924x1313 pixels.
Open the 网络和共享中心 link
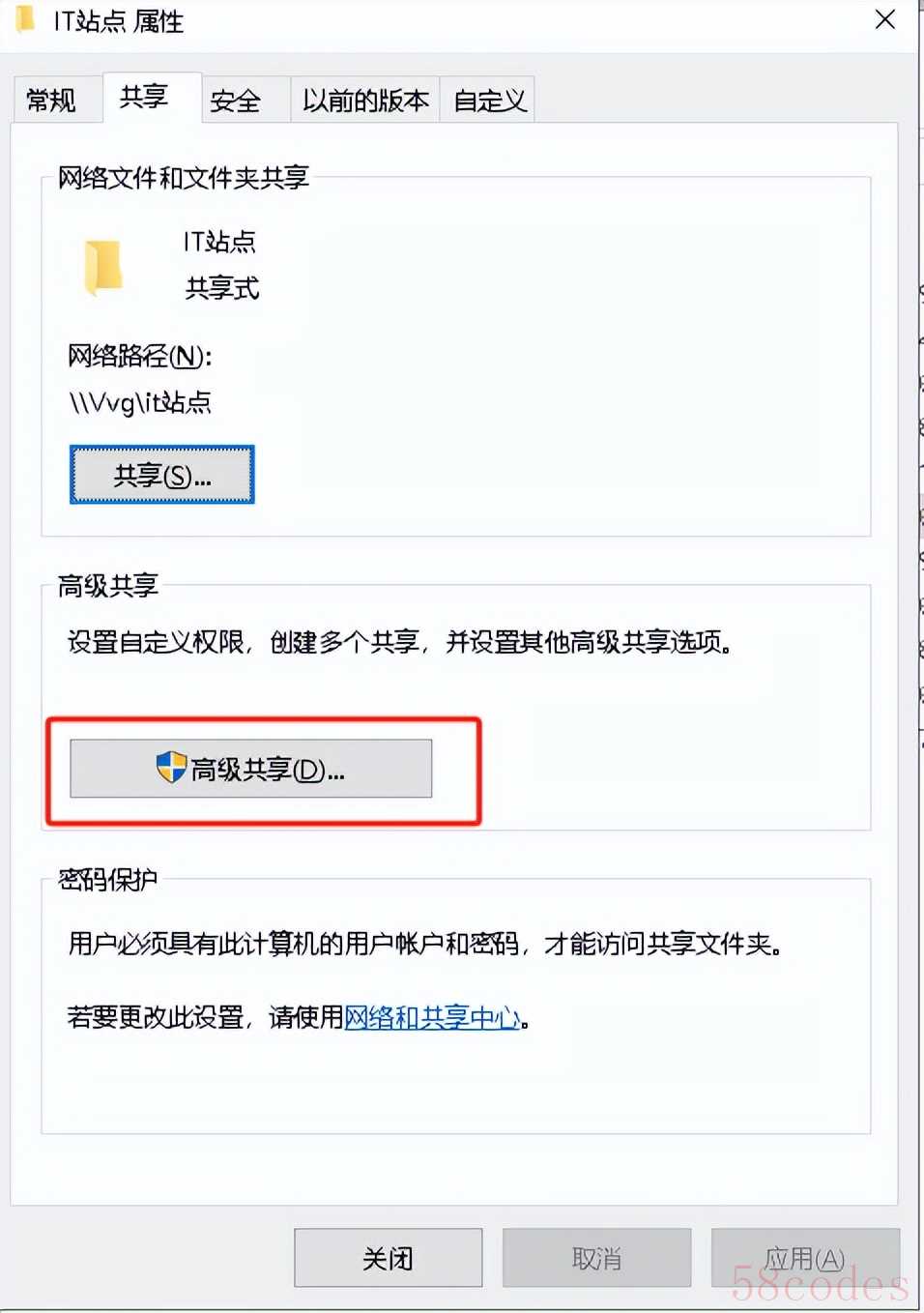(433, 1017)
